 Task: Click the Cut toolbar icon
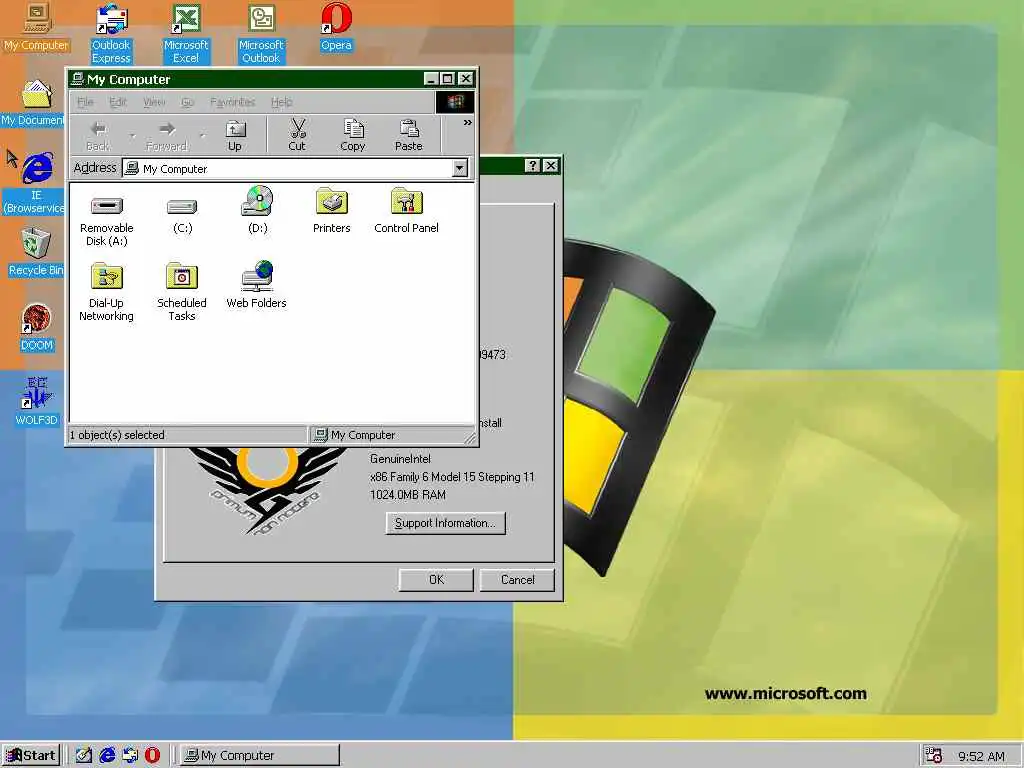(x=297, y=136)
